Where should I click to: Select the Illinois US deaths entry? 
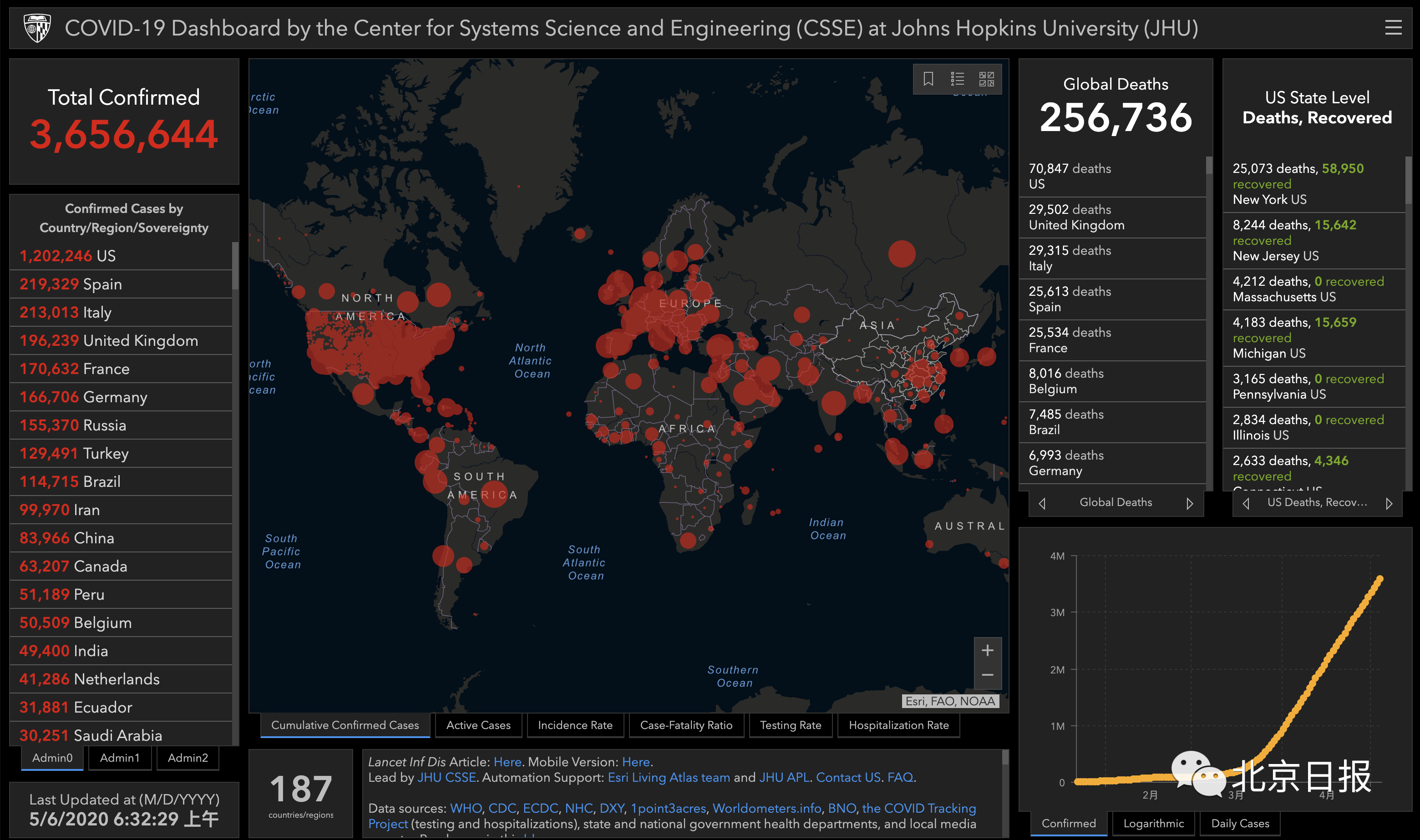tap(1313, 427)
